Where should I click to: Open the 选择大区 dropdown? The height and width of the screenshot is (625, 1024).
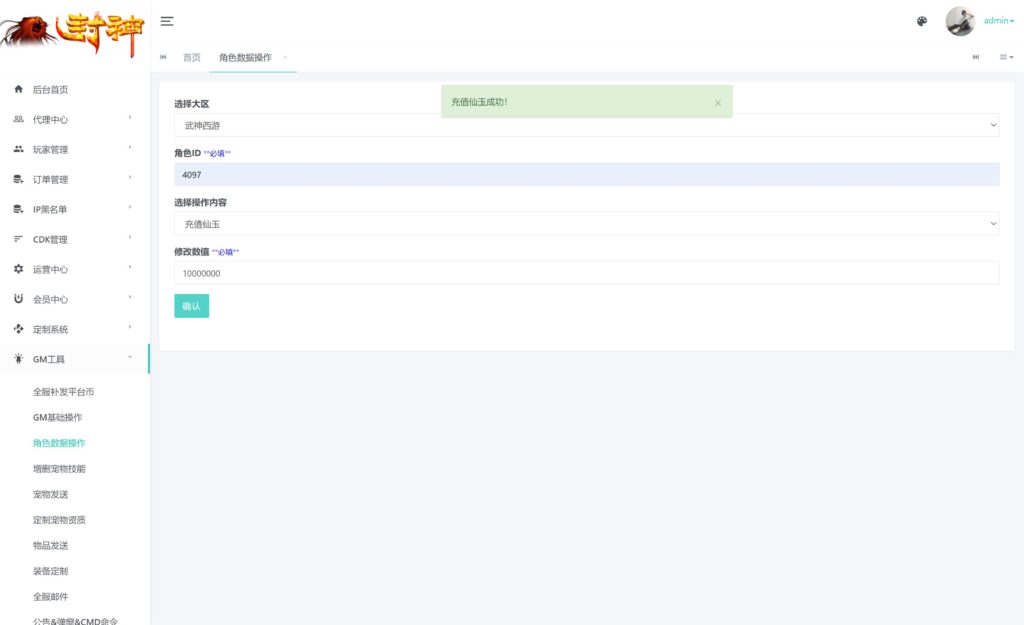tap(586, 125)
